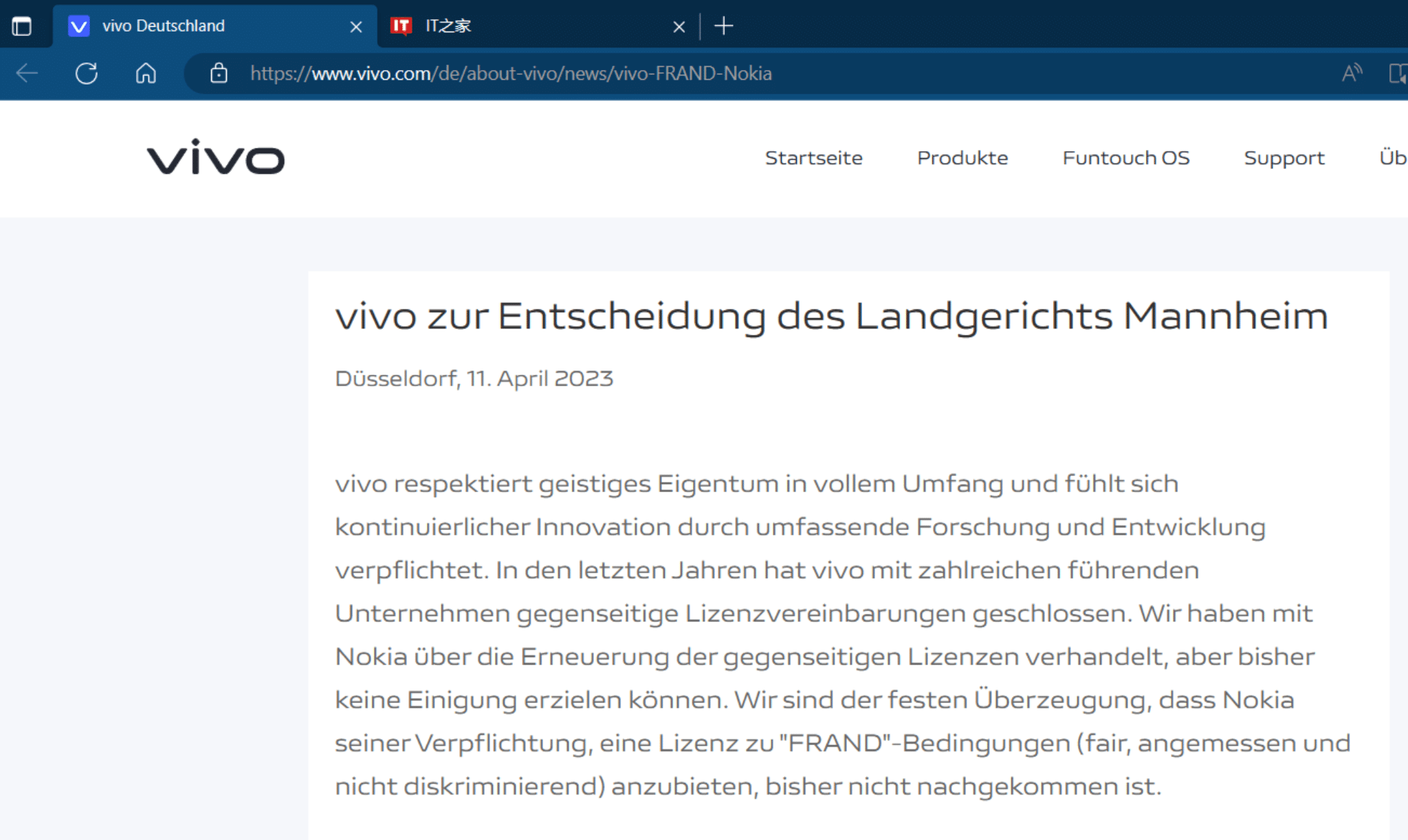
Task: Open the Produkte navigation menu
Action: 962,158
